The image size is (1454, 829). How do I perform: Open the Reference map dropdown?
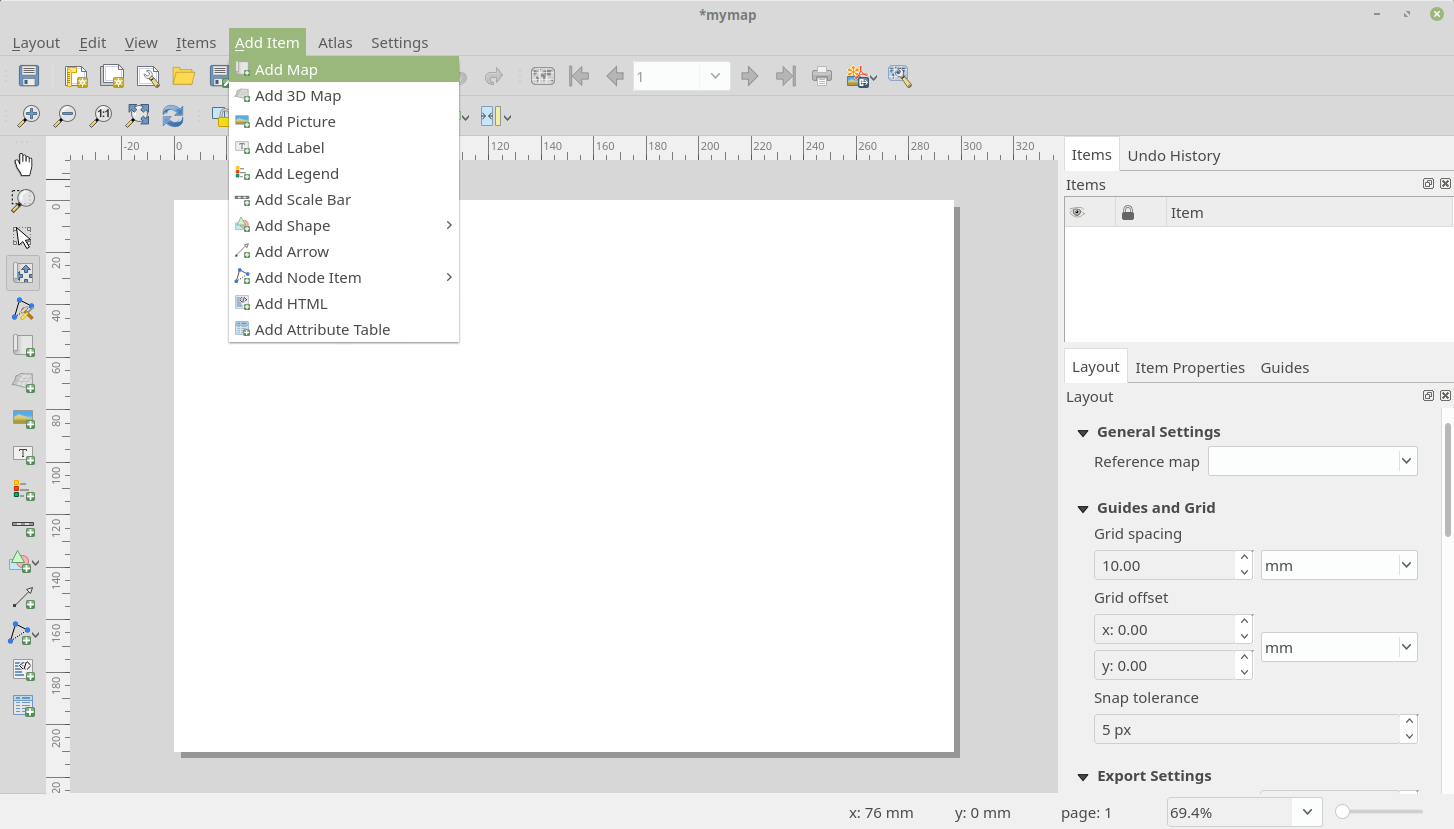pos(1312,461)
